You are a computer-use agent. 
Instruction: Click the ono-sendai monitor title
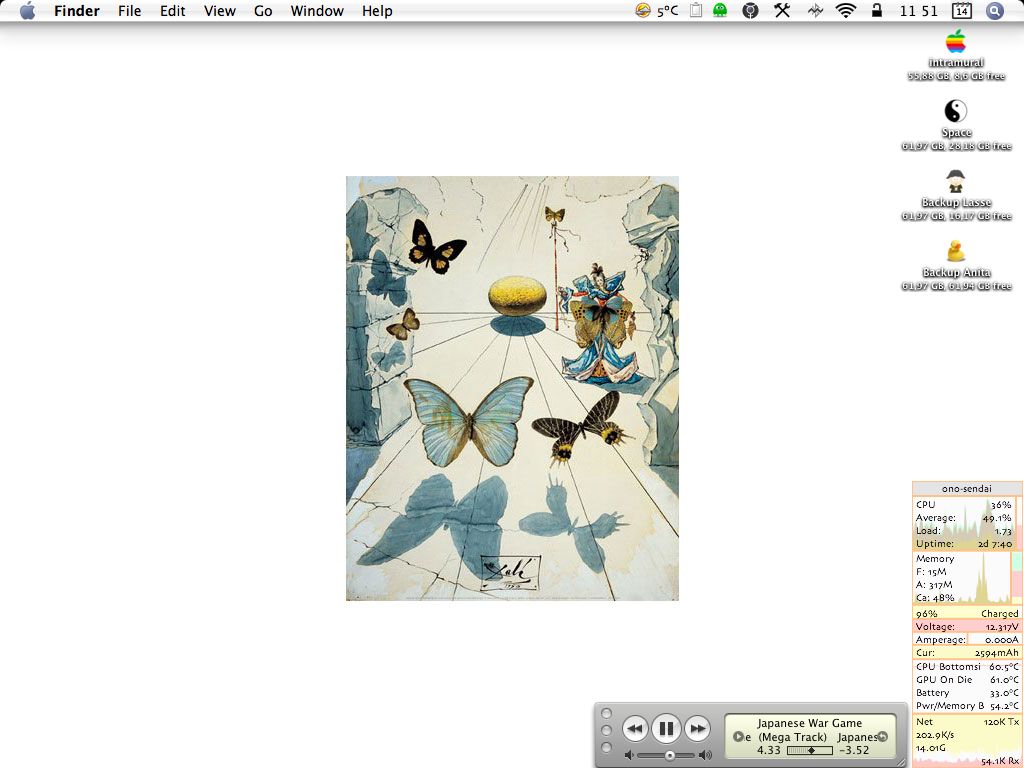click(967, 488)
